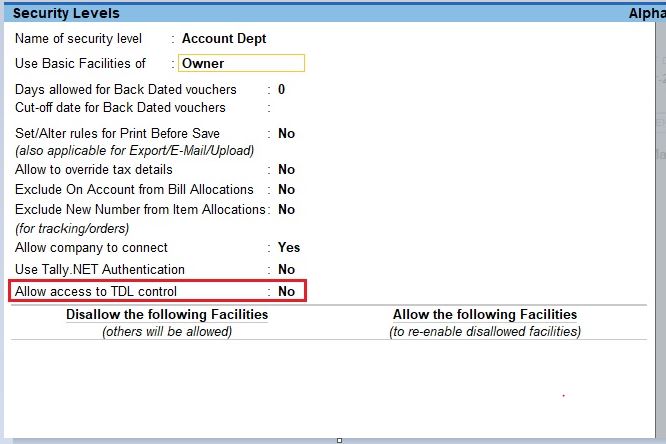Open the Use Basic Facilities of Owner field
Screen dimensions: 666x444
pyautogui.click(x=241, y=63)
